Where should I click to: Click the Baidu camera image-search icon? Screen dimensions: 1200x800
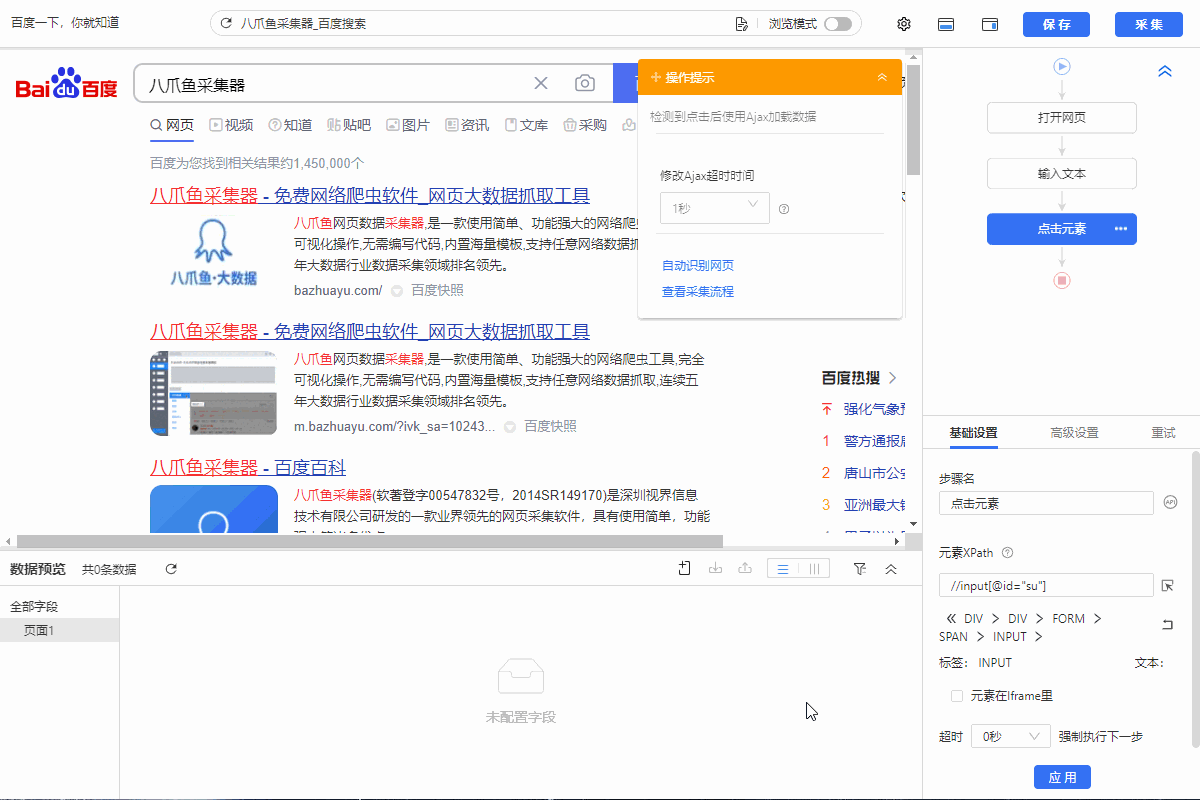click(x=585, y=83)
